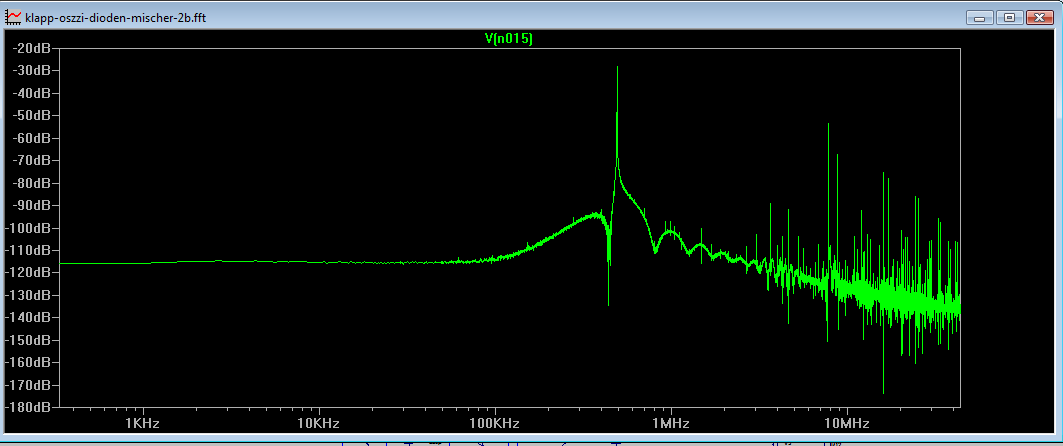This screenshot has height=446, width=1063.
Task: Click the -130dB axis label
Action: (28, 295)
